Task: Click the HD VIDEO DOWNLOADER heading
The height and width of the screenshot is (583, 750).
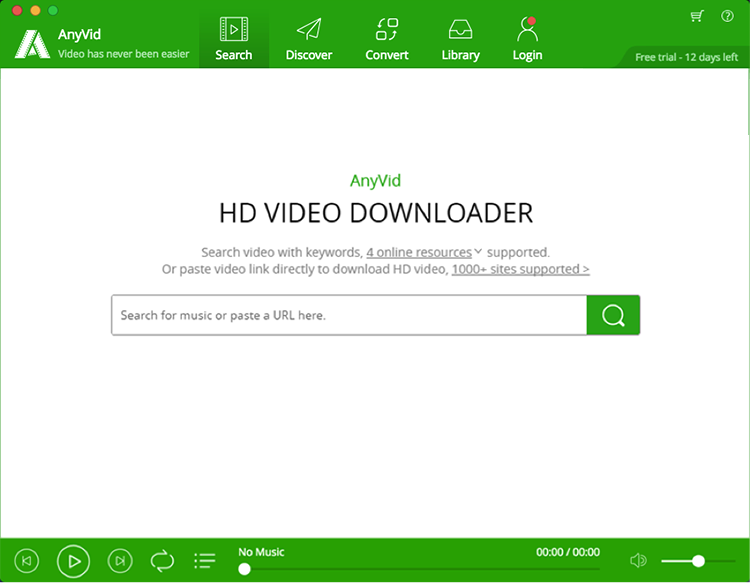Action: (376, 213)
